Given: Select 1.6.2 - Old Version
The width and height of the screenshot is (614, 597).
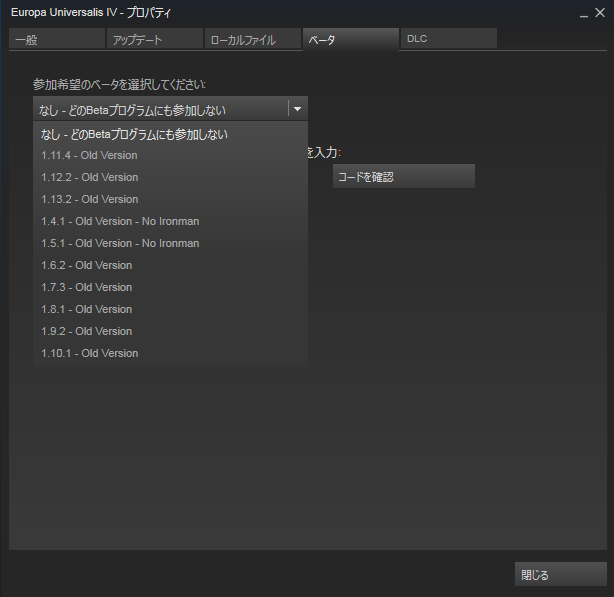Looking at the screenshot, I should coord(170,265).
